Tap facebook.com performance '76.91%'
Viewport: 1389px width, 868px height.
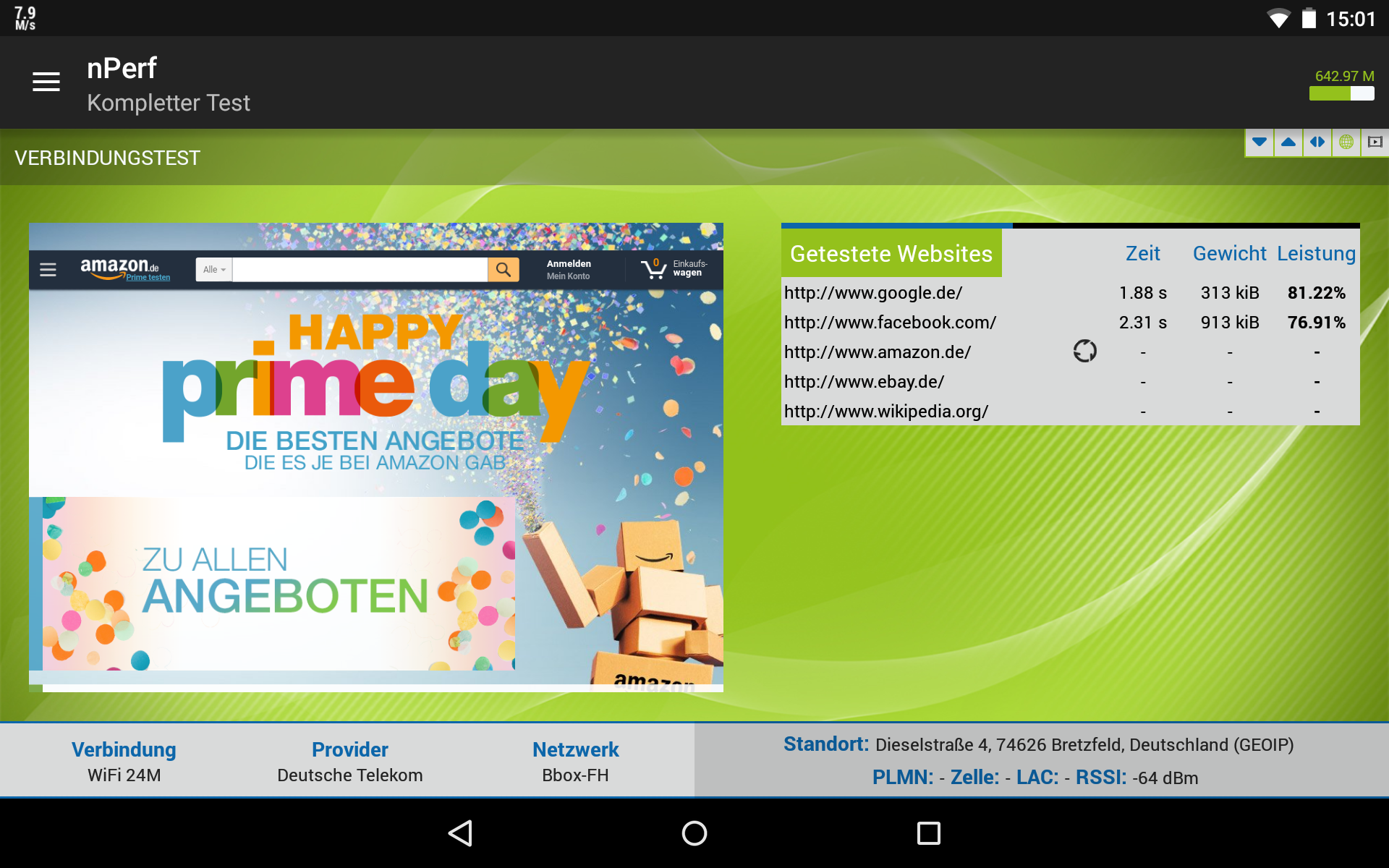[x=1317, y=323]
